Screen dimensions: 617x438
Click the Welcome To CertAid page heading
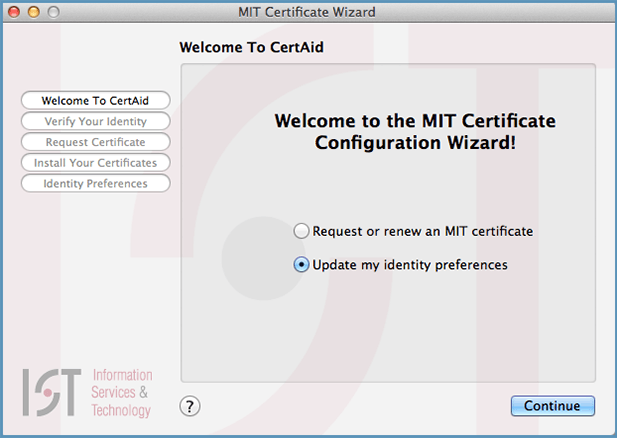[x=251, y=47]
